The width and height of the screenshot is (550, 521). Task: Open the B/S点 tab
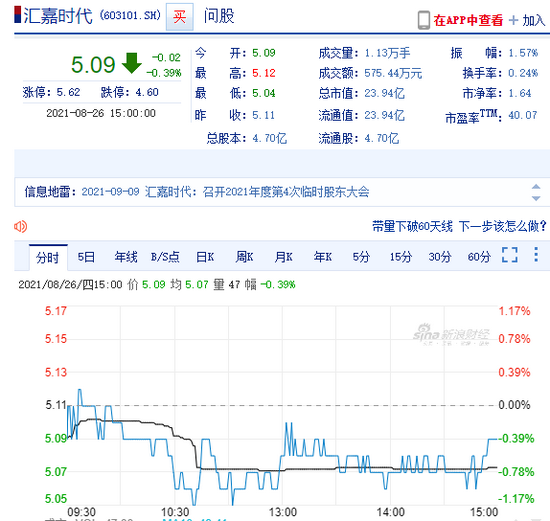pos(165,257)
